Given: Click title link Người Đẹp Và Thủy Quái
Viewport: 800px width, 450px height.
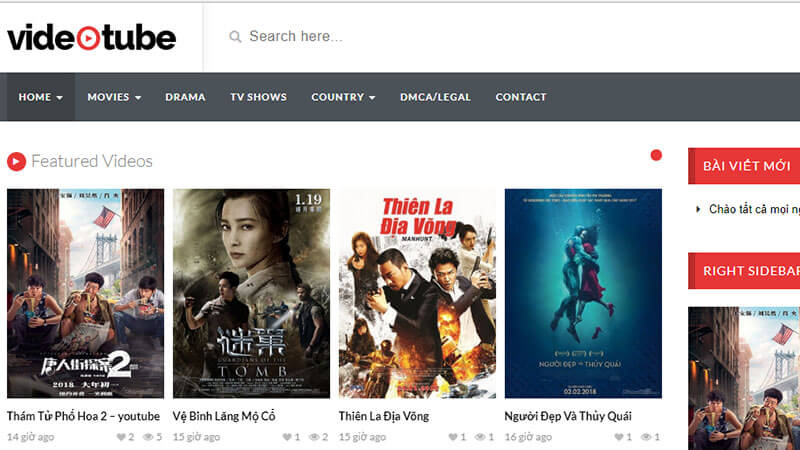Looking at the screenshot, I should [x=568, y=416].
